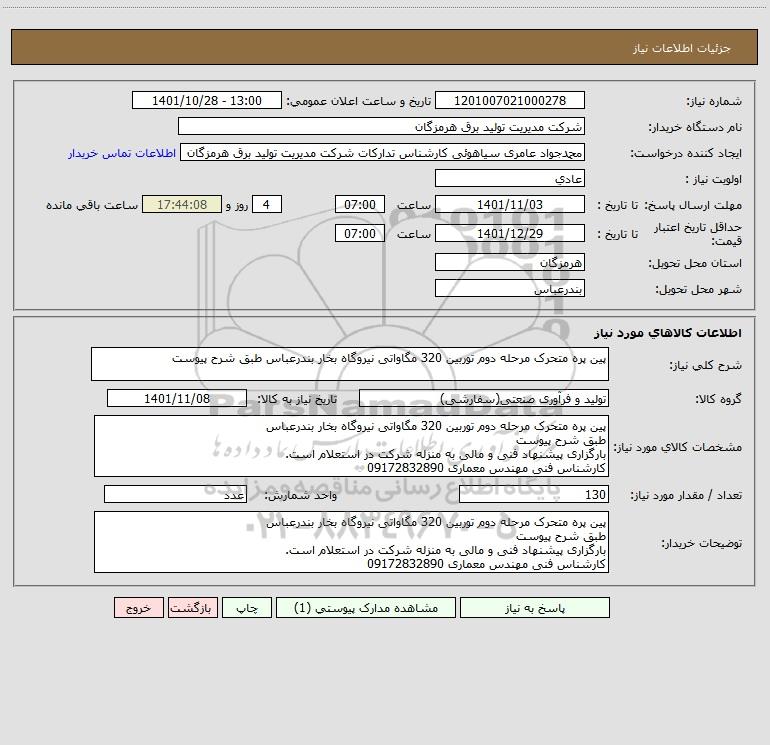Click the اولویت نیاز label

714,179
